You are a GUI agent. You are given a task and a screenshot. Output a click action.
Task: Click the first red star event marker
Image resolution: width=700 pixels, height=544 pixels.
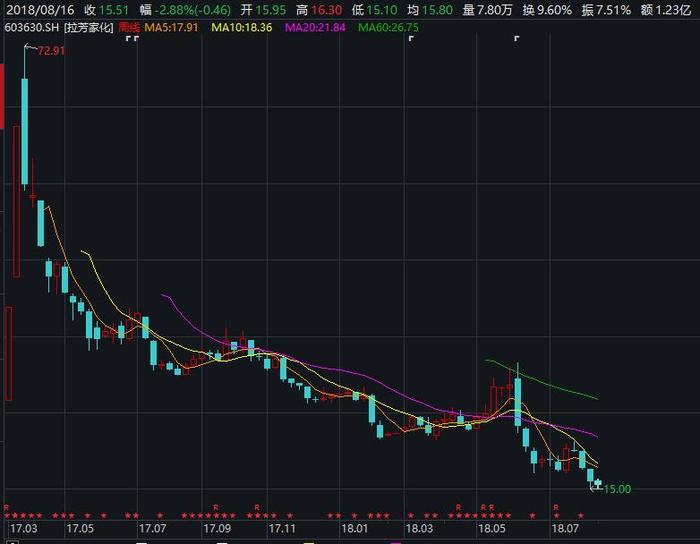pos(8,515)
